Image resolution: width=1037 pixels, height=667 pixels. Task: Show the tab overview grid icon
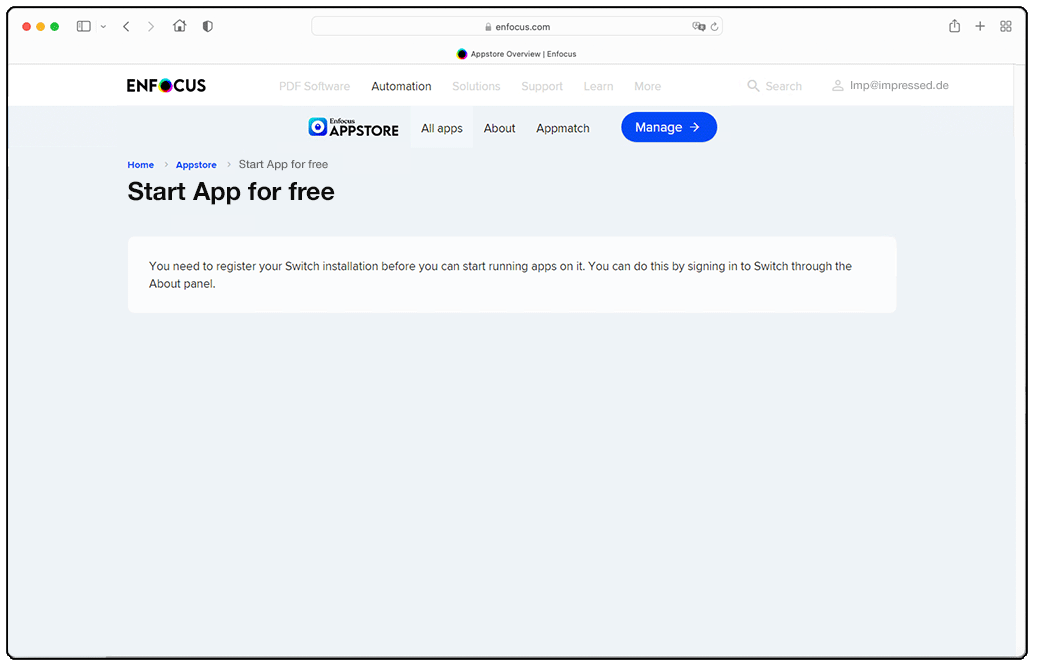tap(1006, 26)
